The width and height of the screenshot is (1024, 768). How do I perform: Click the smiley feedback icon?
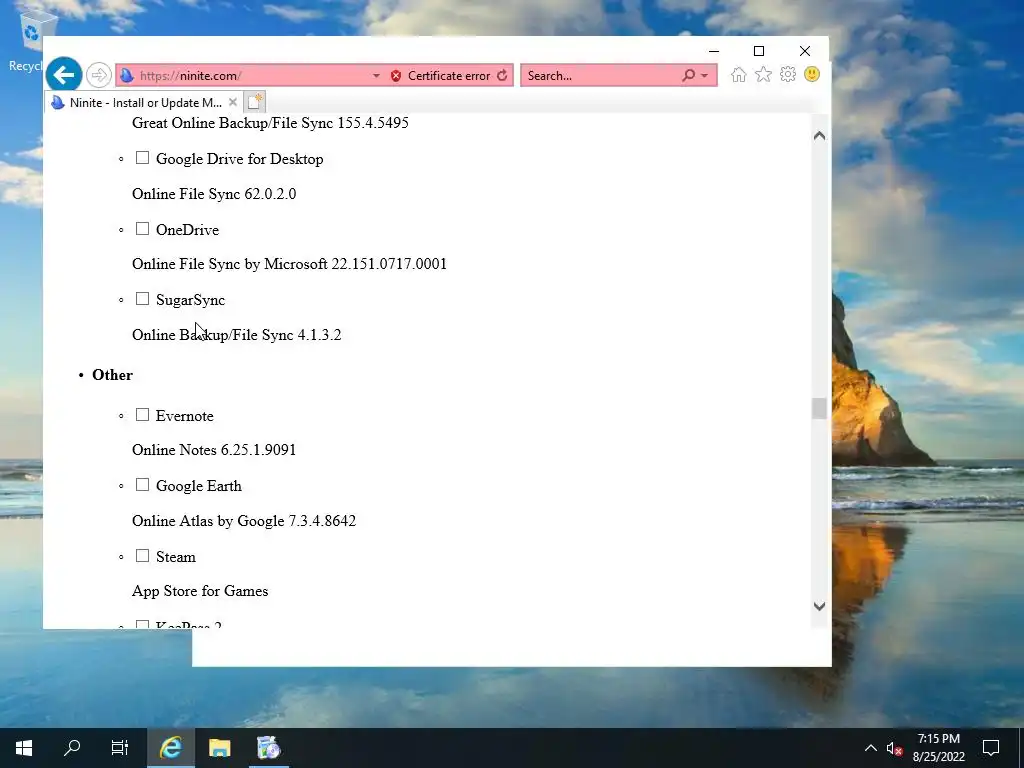pos(812,74)
